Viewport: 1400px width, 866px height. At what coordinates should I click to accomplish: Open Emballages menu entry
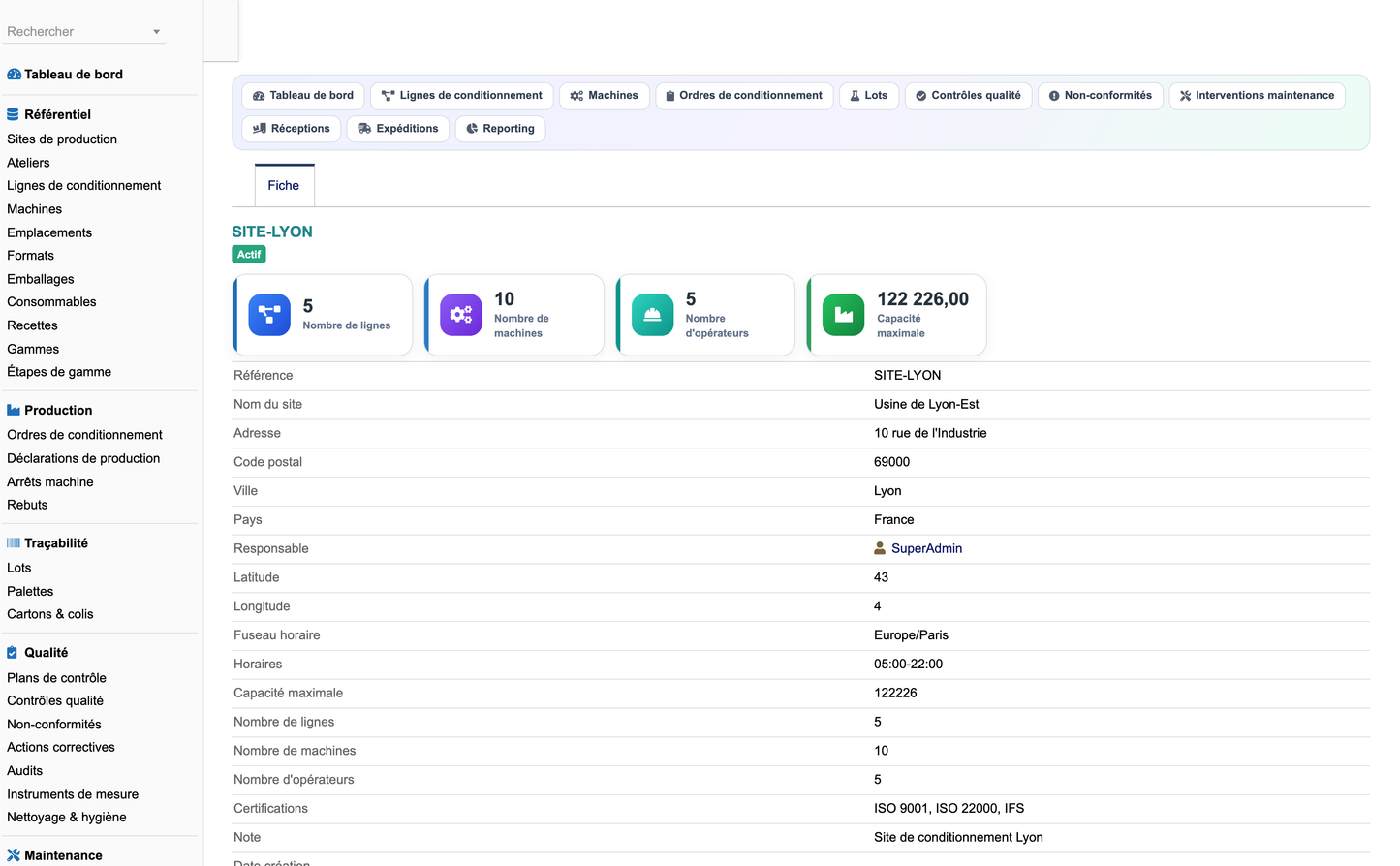pos(41,279)
